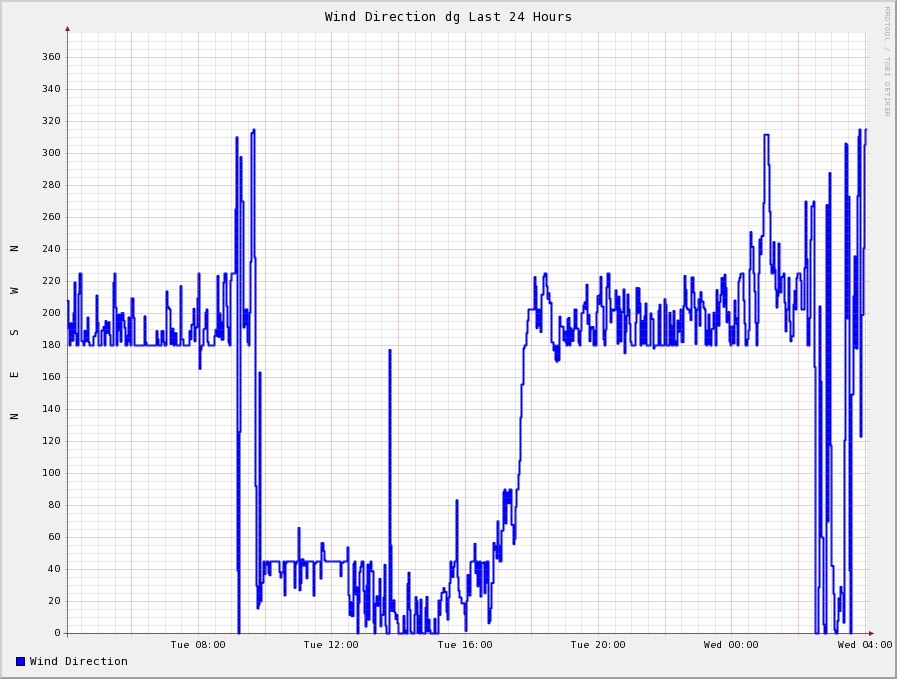This screenshot has height=679, width=897.
Task: Click the blue Wind Direction legend swatch
Action: 20,661
